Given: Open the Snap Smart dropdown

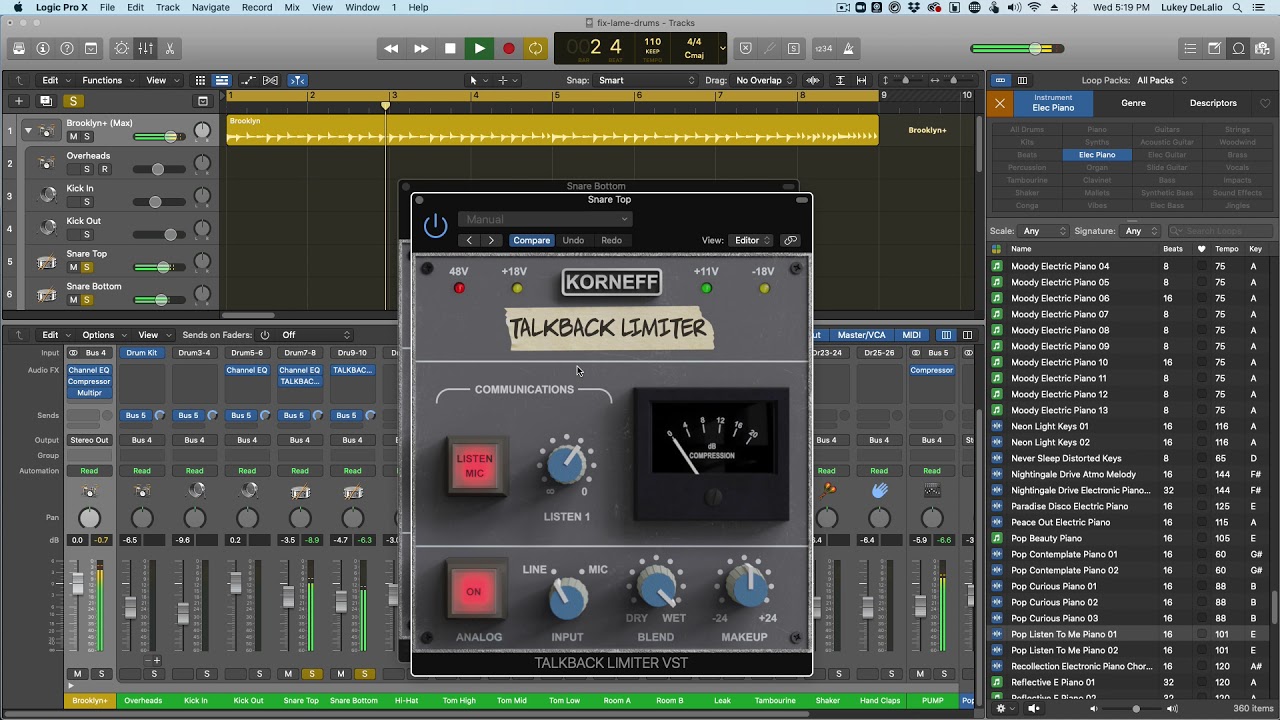Looking at the screenshot, I should click(x=646, y=80).
